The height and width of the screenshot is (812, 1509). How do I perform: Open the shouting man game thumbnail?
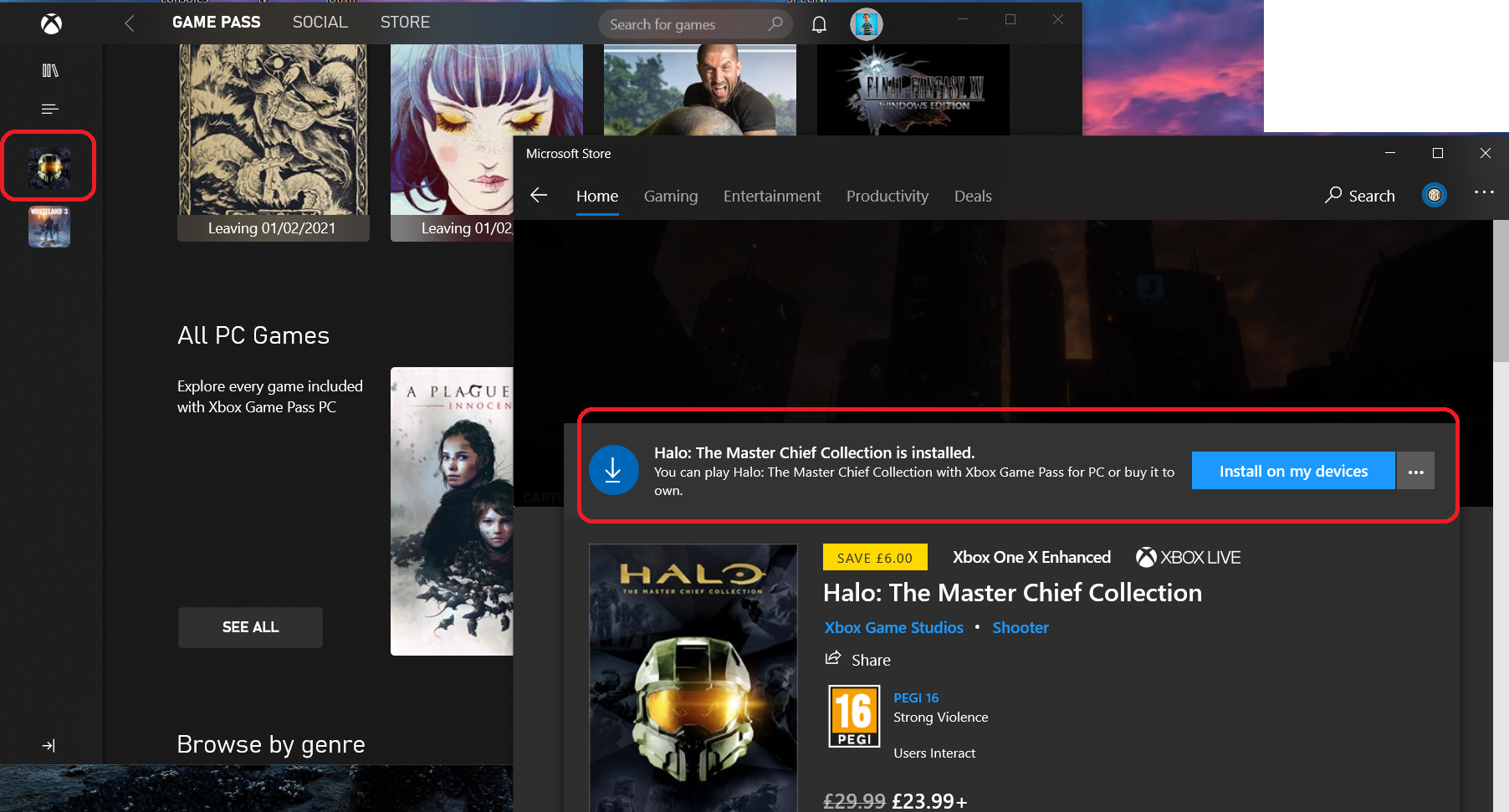(700, 89)
